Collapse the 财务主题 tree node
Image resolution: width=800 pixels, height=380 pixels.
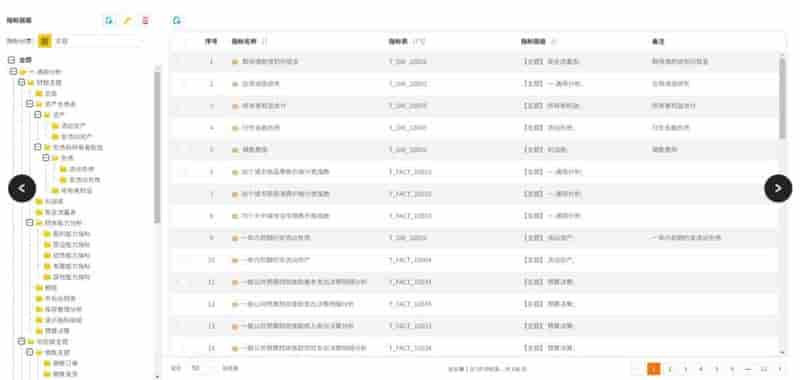(x=21, y=82)
